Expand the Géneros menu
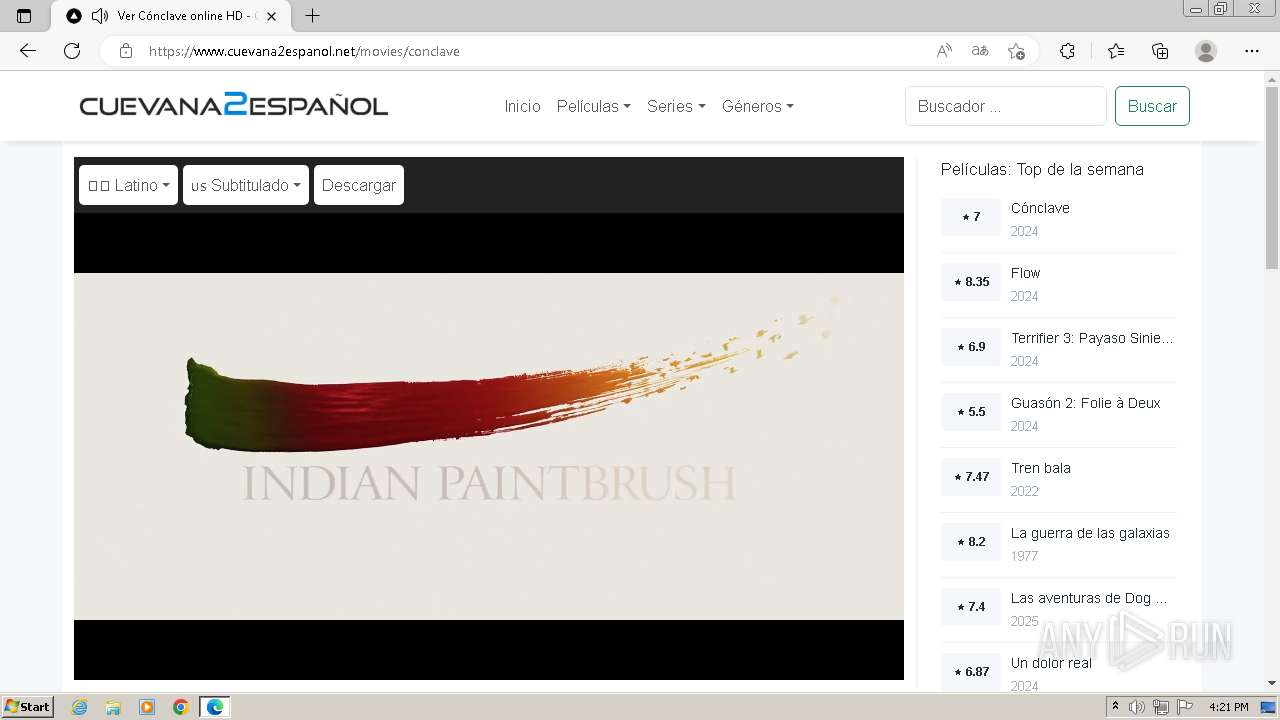 point(757,106)
